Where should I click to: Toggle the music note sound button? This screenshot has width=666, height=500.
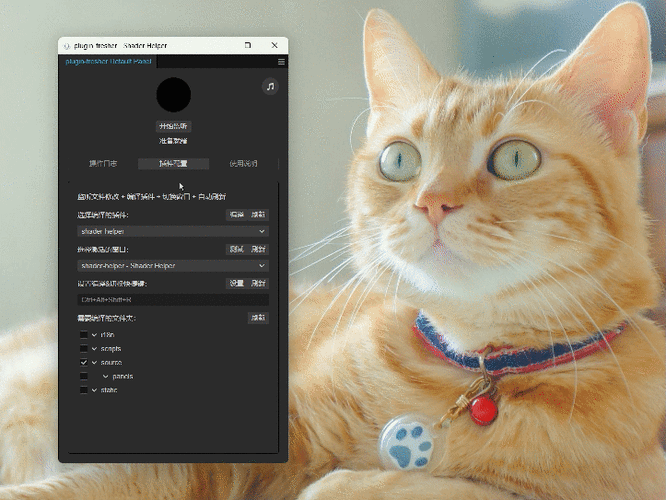[270, 87]
